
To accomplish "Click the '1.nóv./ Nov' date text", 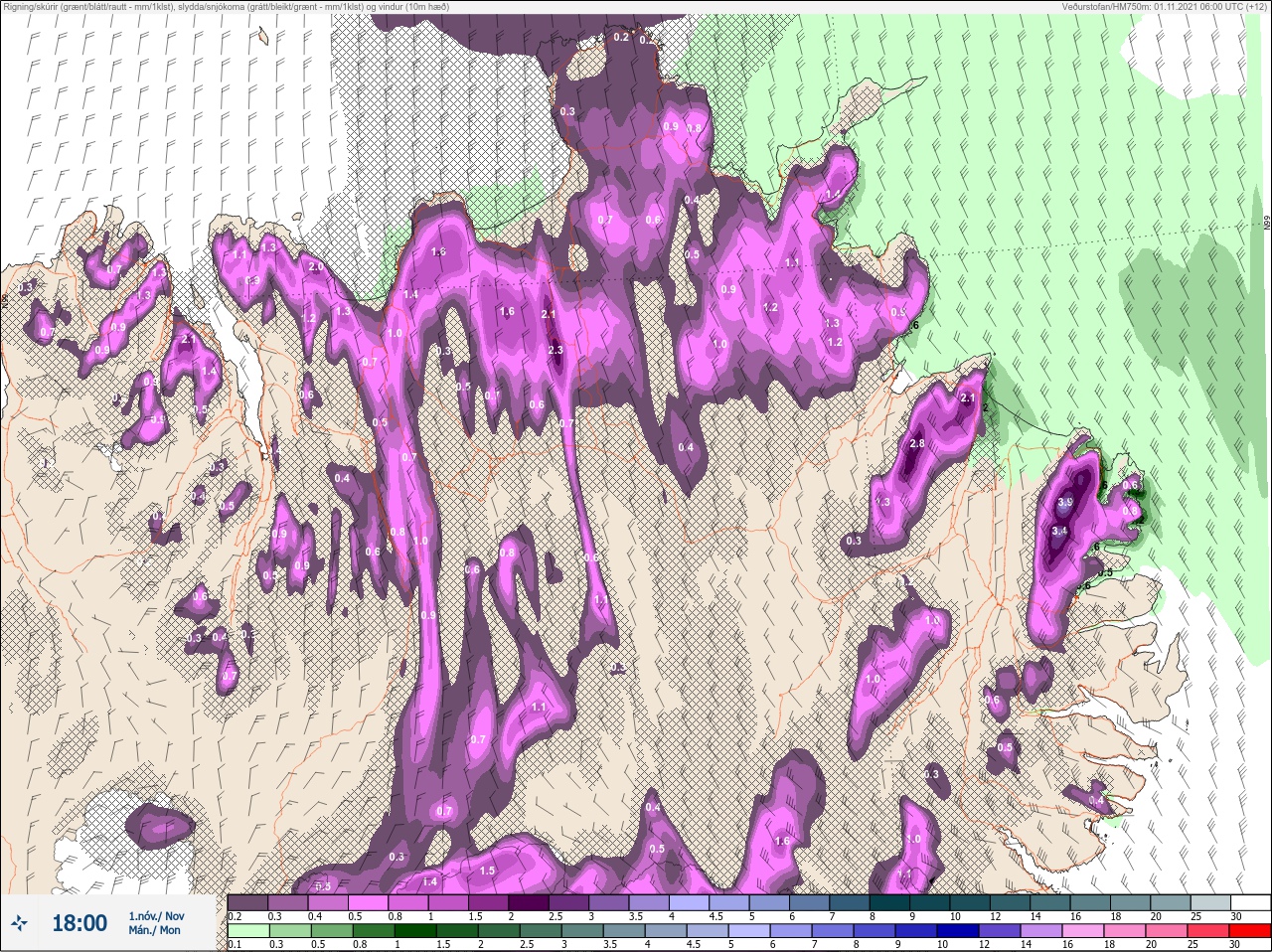I will coord(156,915).
